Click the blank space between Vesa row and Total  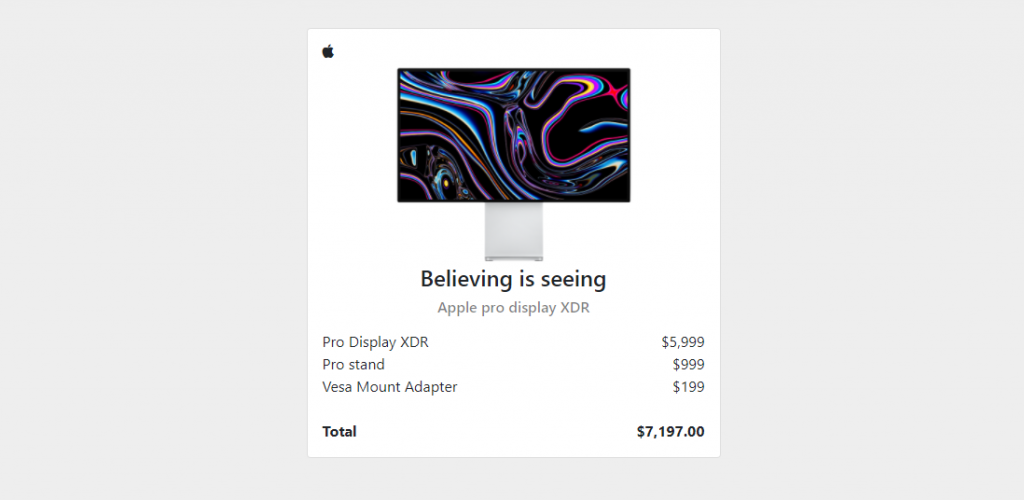pos(513,410)
